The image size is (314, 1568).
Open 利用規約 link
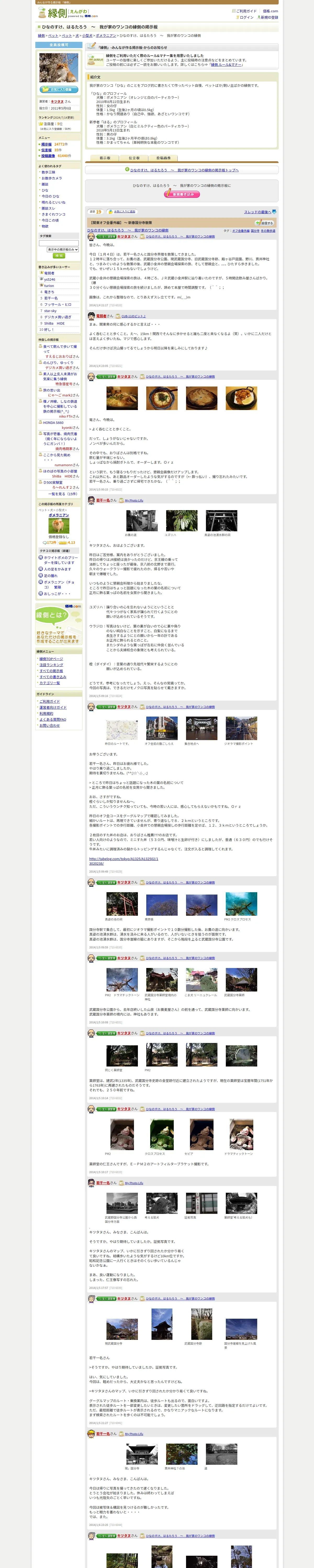(46, 713)
